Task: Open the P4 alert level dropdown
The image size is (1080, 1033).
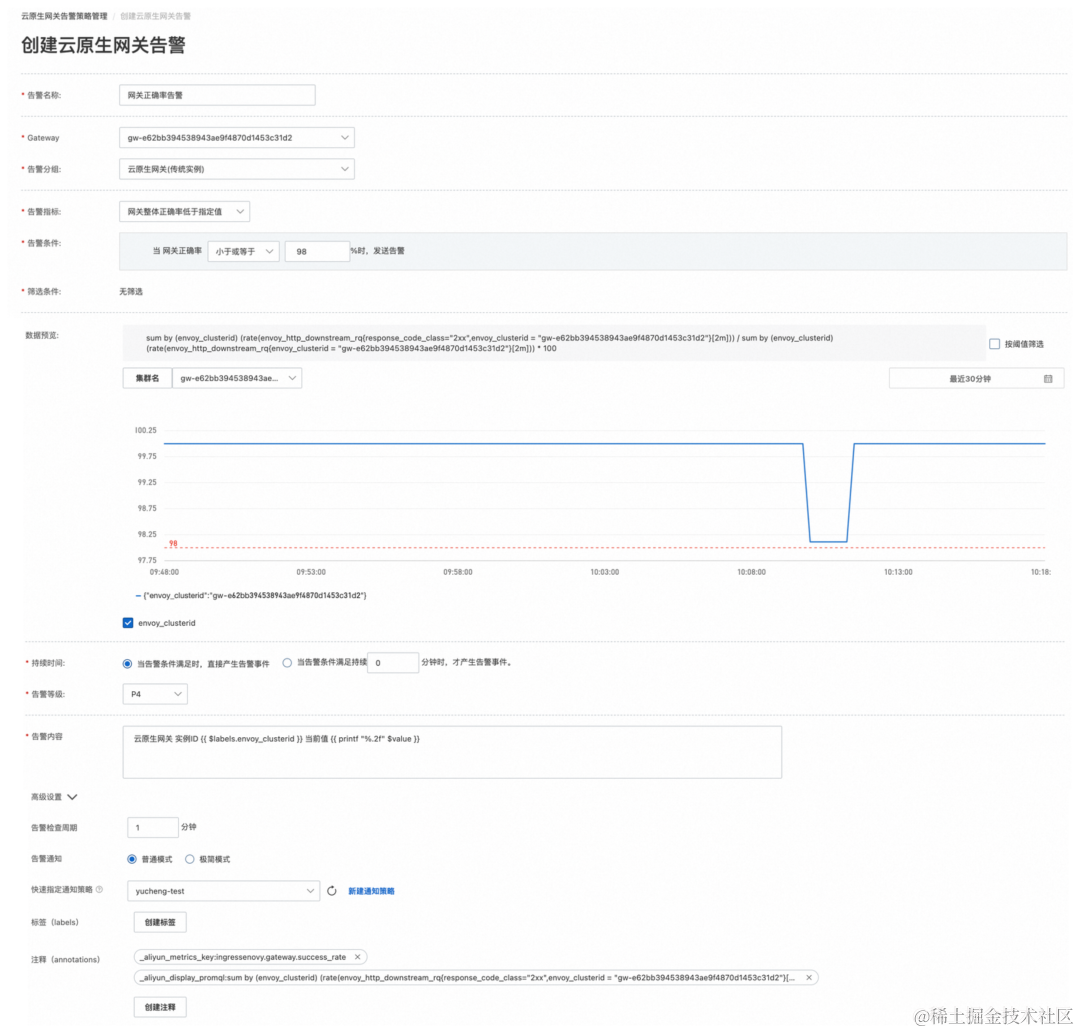Action: pyautogui.click(x=155, y=693)
